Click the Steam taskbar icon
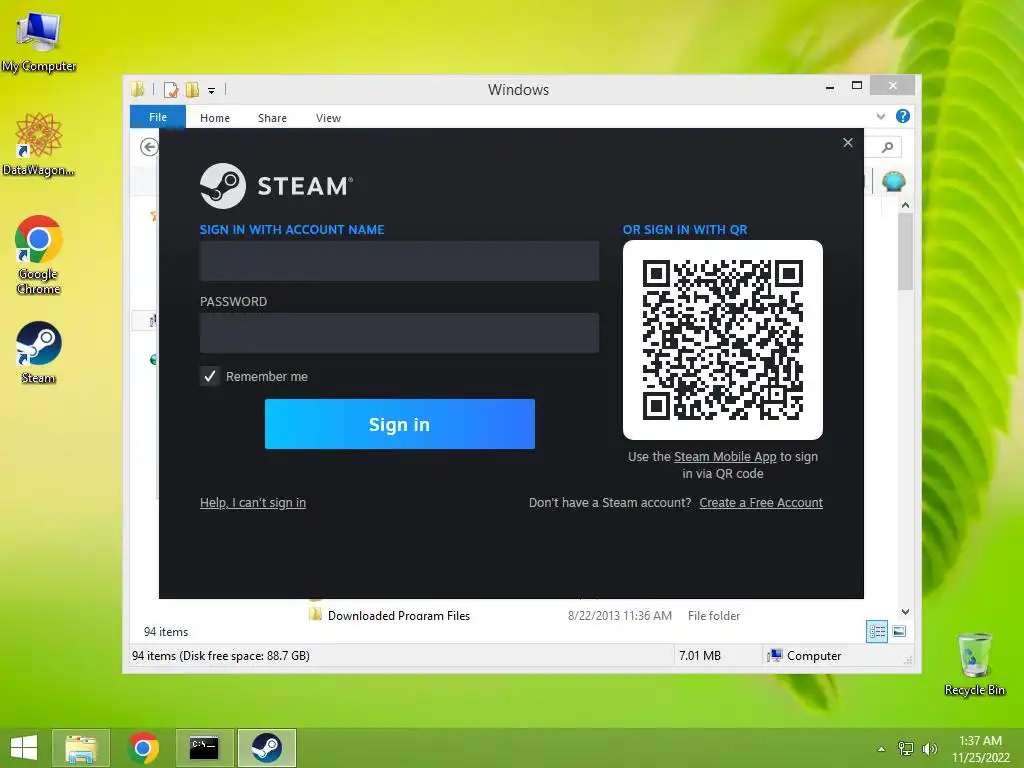Viewport: 1024px width, 768px height. pyautogui.click(x=266, y=748)
